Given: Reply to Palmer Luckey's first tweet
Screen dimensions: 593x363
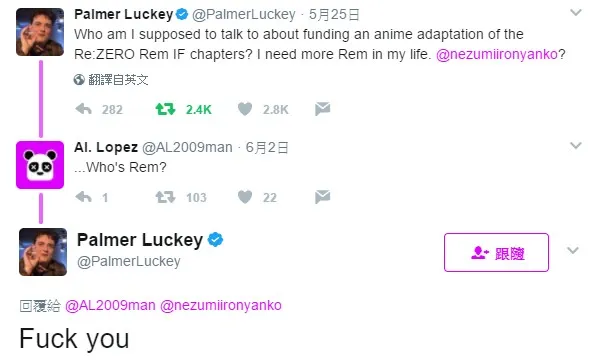Looking at the screenshot, I should coord(84,109).
